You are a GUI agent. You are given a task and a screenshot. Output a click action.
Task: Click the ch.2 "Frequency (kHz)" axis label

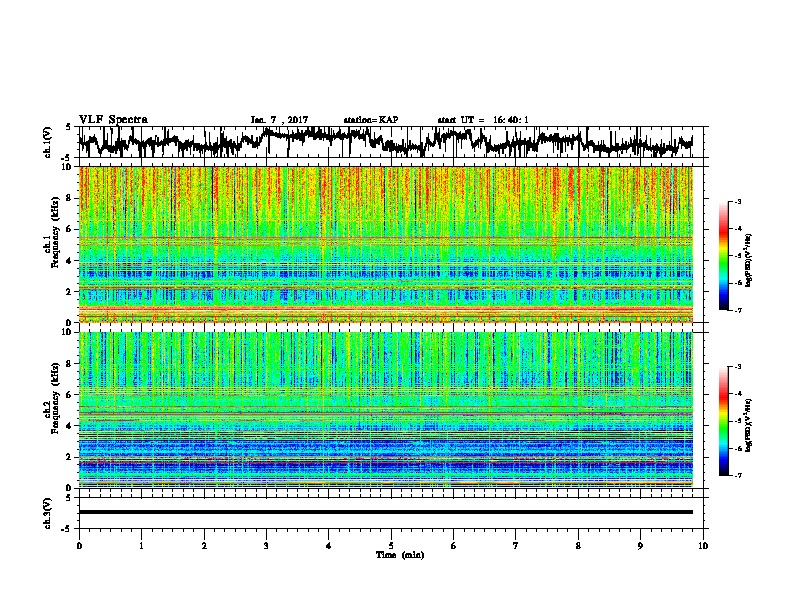(54, 398)
